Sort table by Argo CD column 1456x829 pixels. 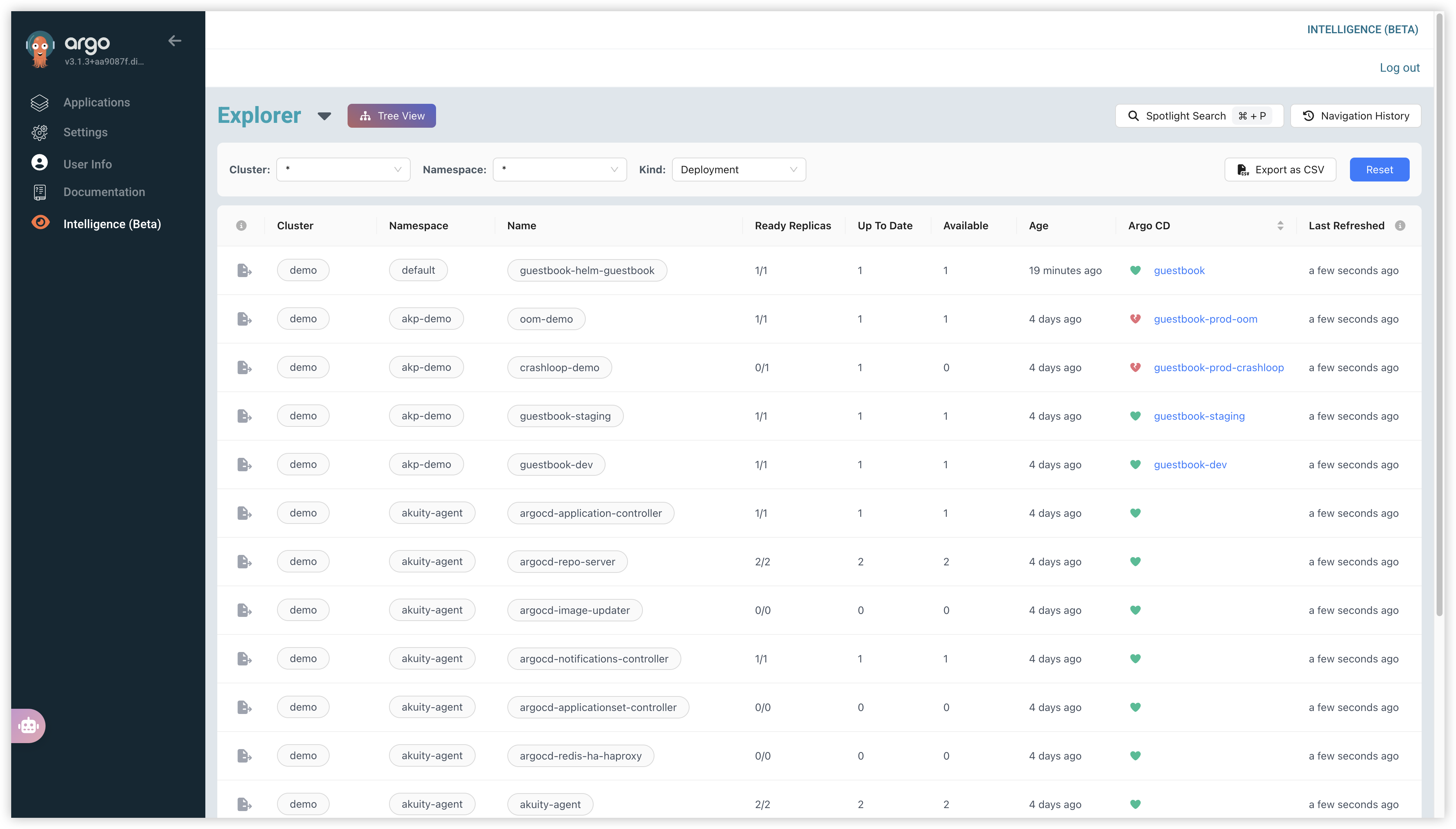(x=1280, y=226)
